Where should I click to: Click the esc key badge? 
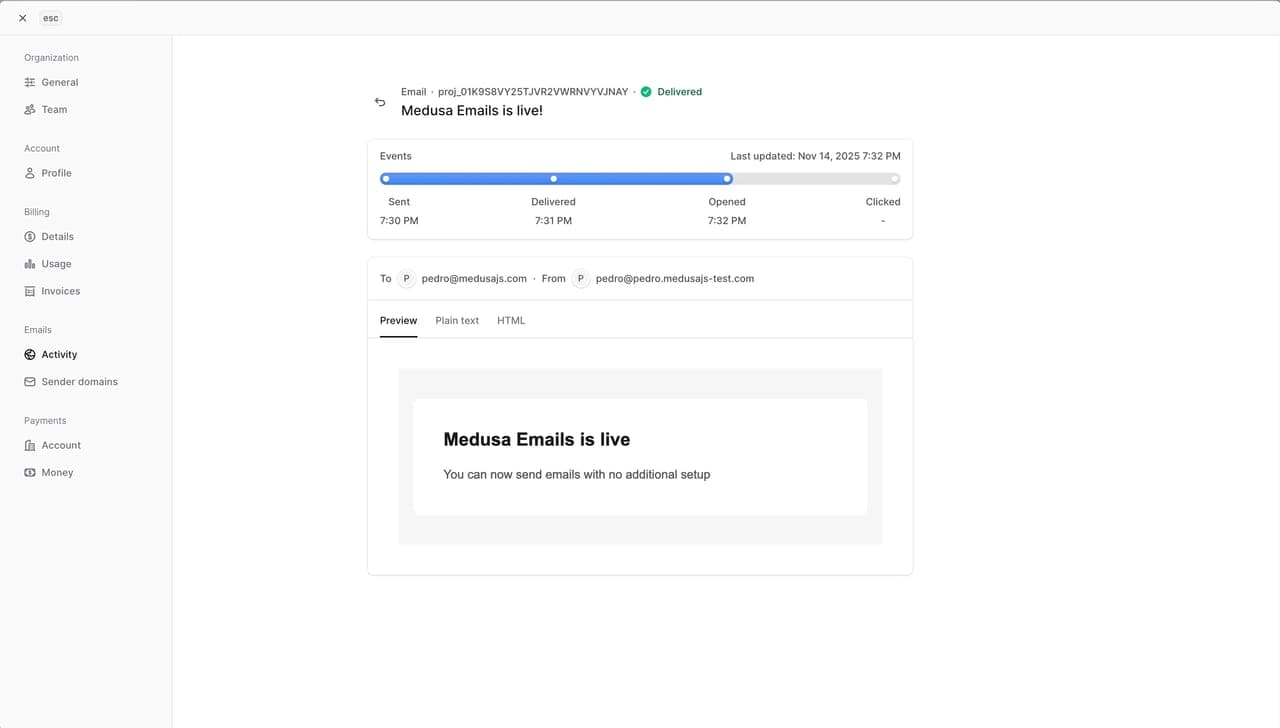(x=51, y=18)
